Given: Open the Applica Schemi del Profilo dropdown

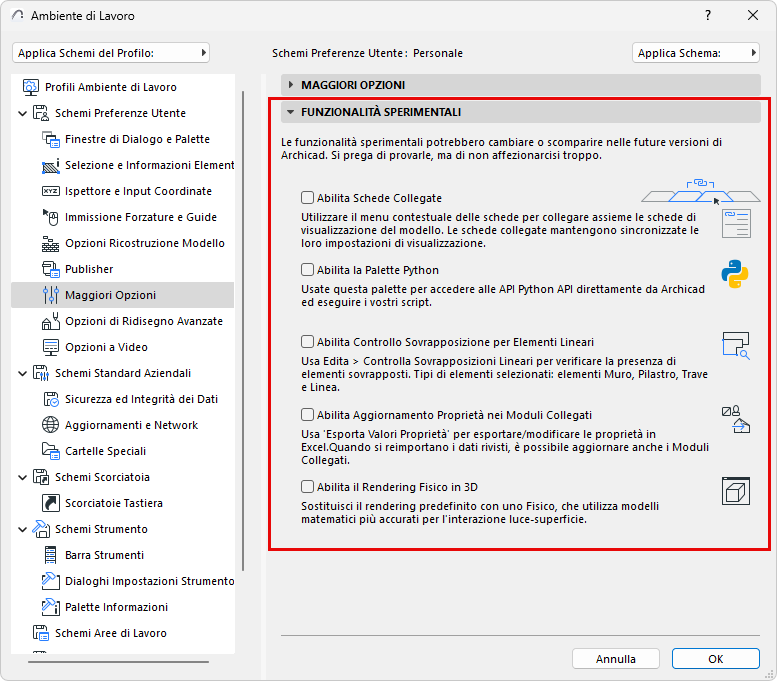Looking at the screenshot, I should click(x=111, y=53).
